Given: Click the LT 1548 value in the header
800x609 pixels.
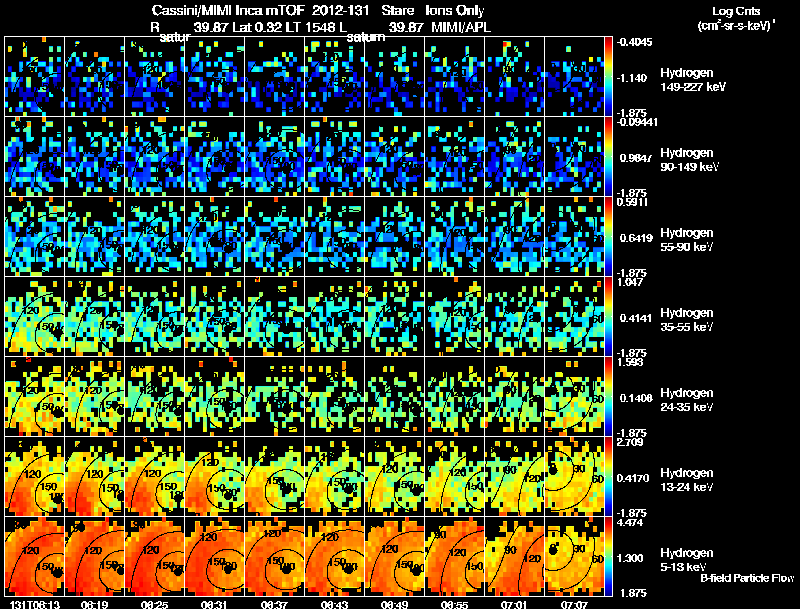Looking at the screenshot, I should [x=310, y=28].
